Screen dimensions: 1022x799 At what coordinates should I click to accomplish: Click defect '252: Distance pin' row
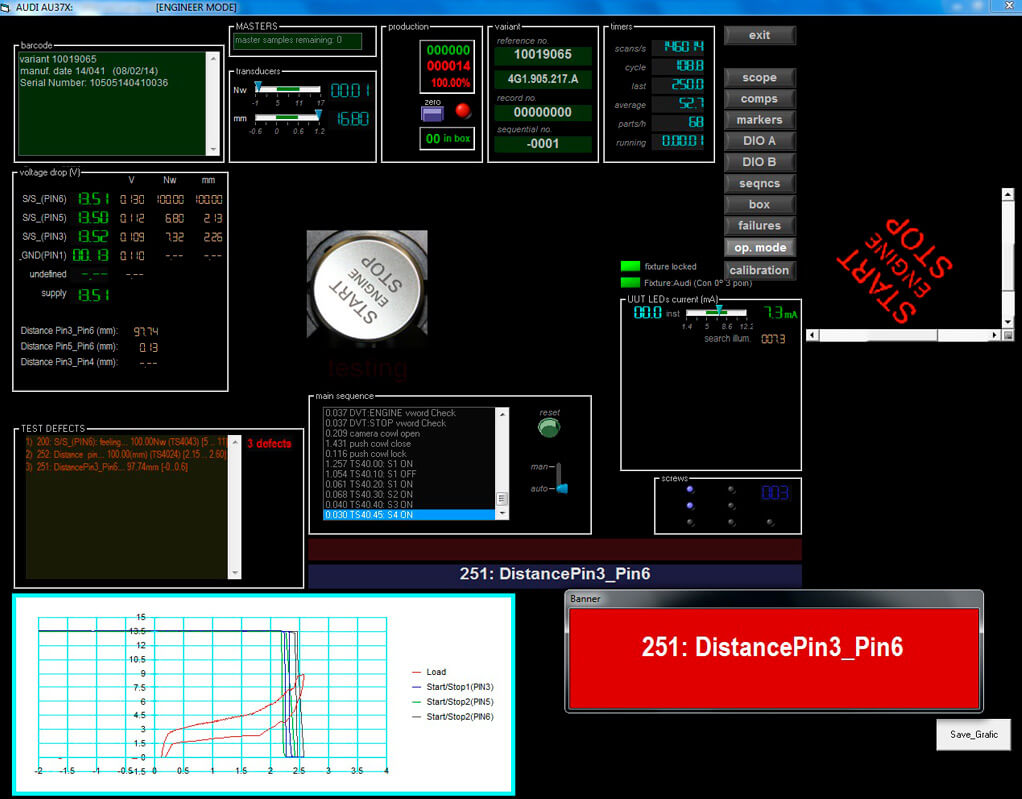pos(126,454)
